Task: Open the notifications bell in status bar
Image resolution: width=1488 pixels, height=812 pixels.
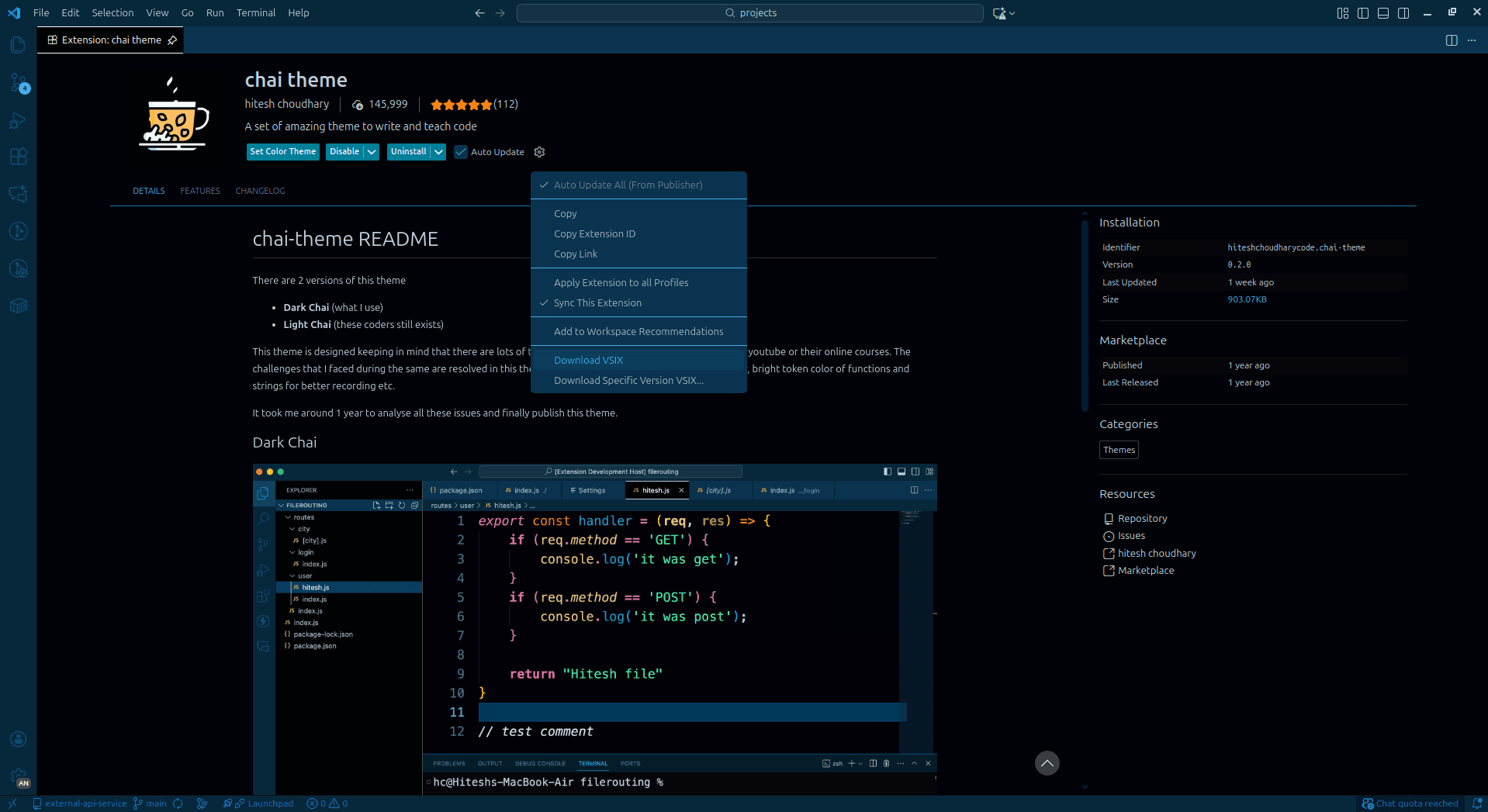Action: pyautogui.click(x=1477, y=803)
